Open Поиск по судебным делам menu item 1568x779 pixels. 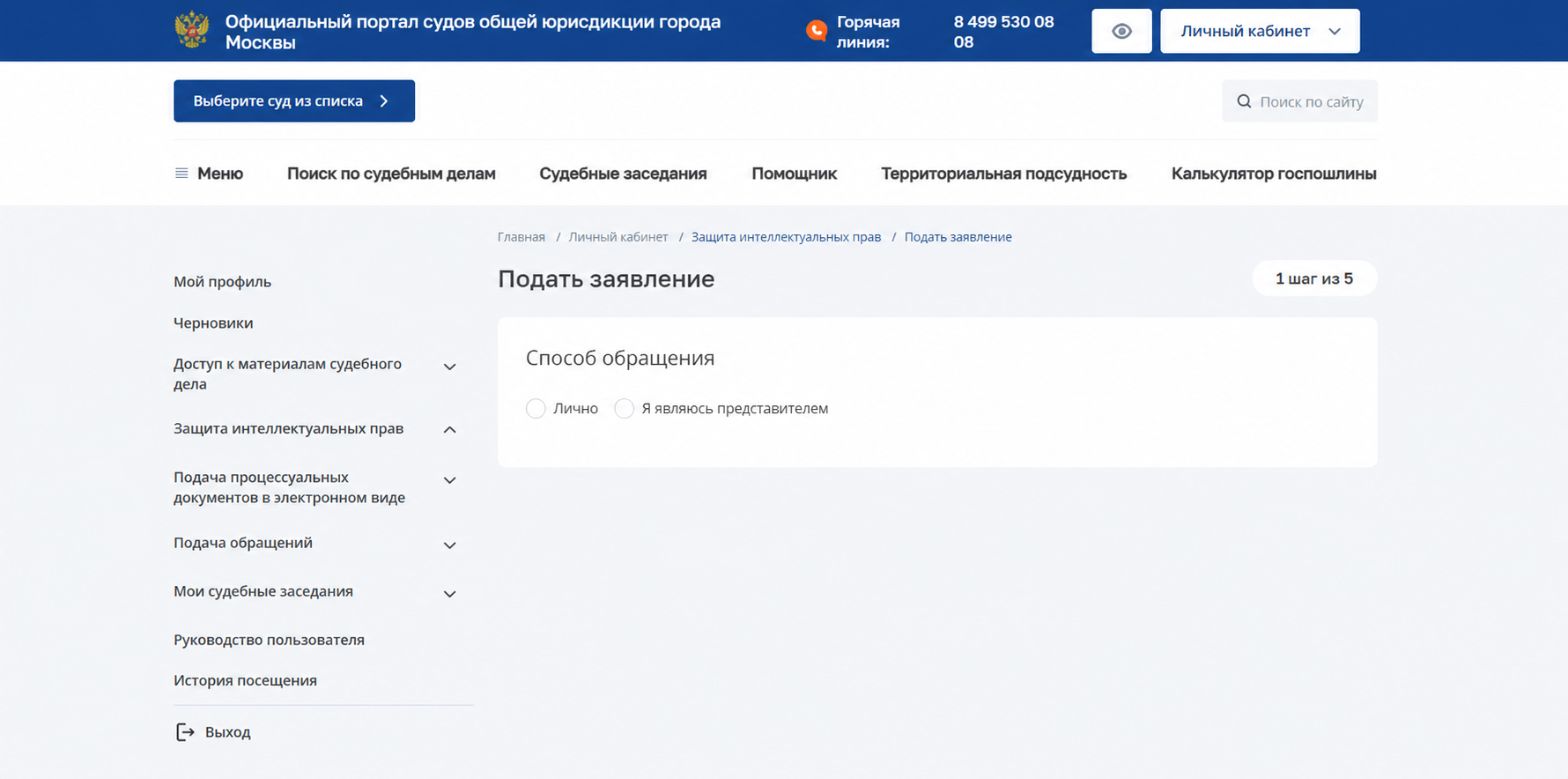[x=391, y=174]
